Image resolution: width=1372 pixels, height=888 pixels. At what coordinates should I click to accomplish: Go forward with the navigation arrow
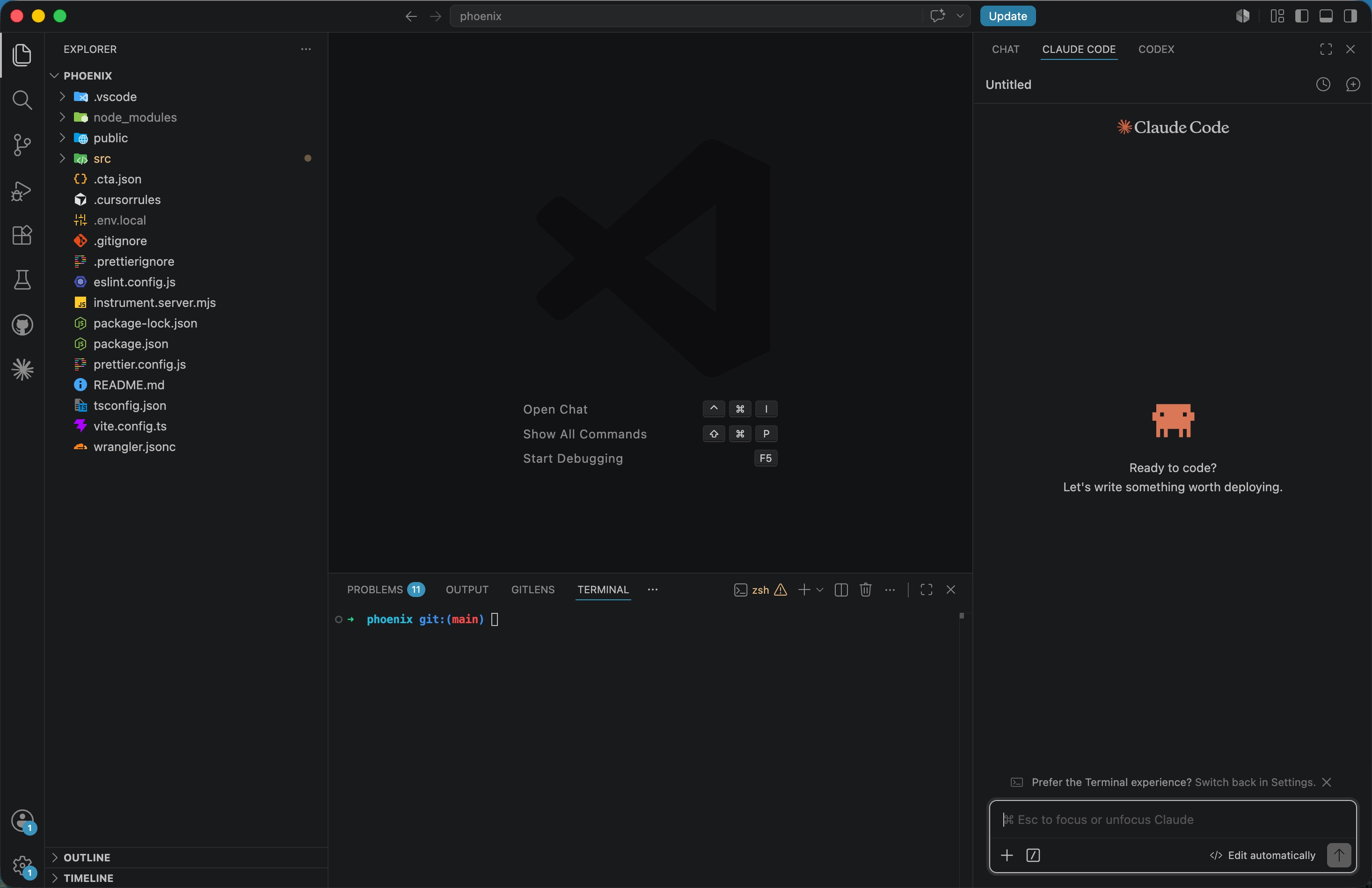coord(435,16)
